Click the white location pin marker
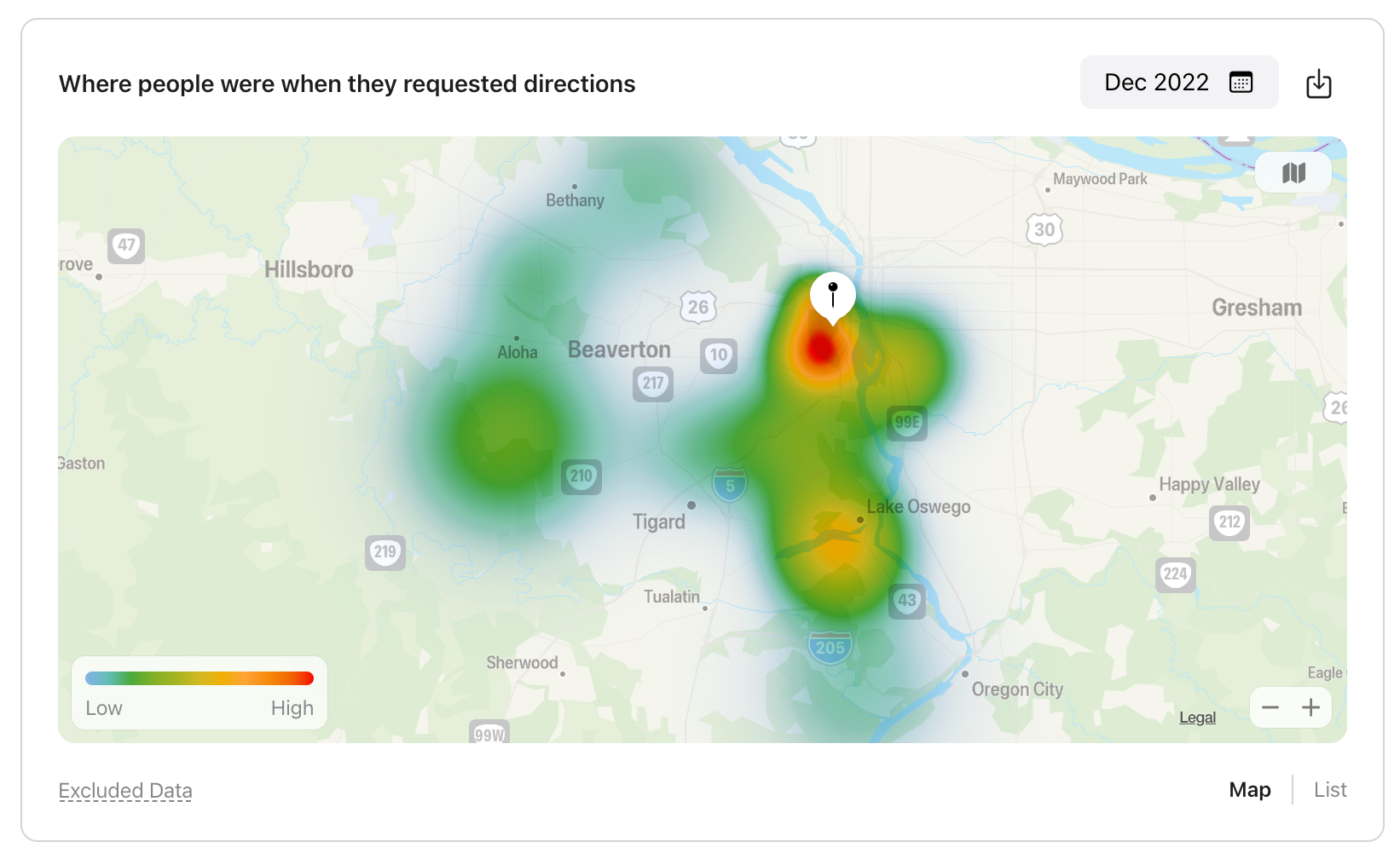The width and height of the screenshot is (1400, 859). point(833,298)
